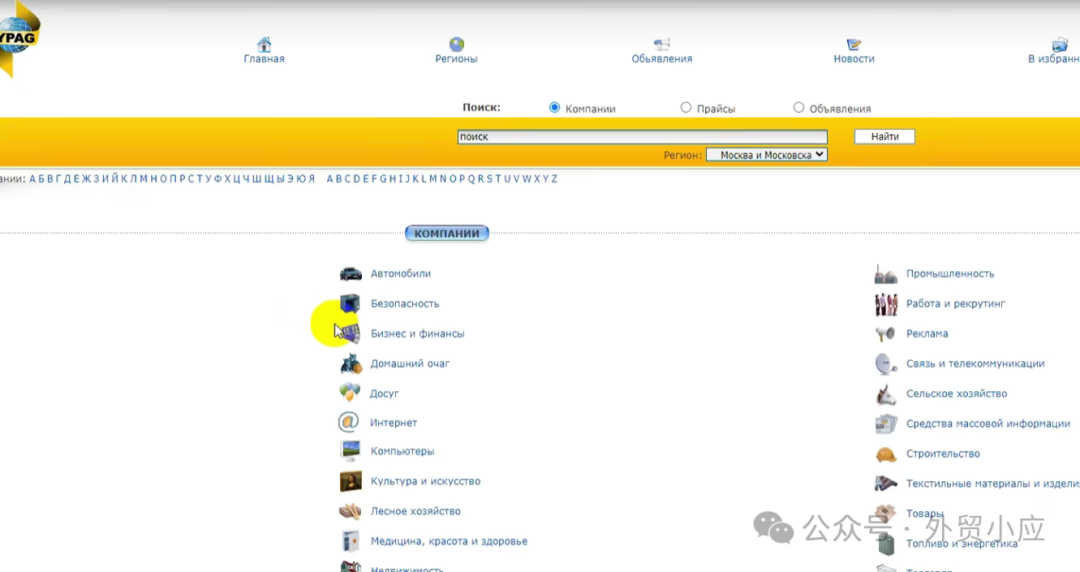Select the Объявления search radio button
The height and width of the screenshot is (572, 1080).
click(x=798, y=108)
